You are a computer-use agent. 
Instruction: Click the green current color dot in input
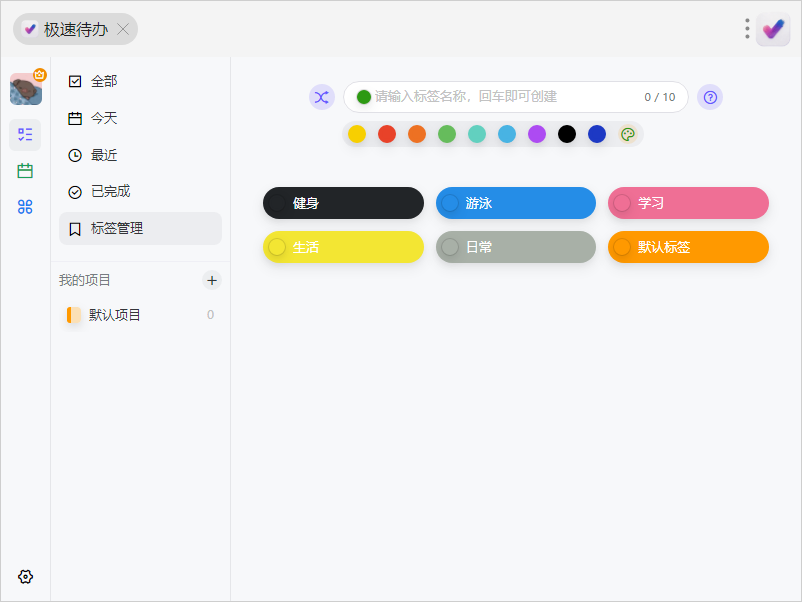pyautogui.click(x=364, y=97)
